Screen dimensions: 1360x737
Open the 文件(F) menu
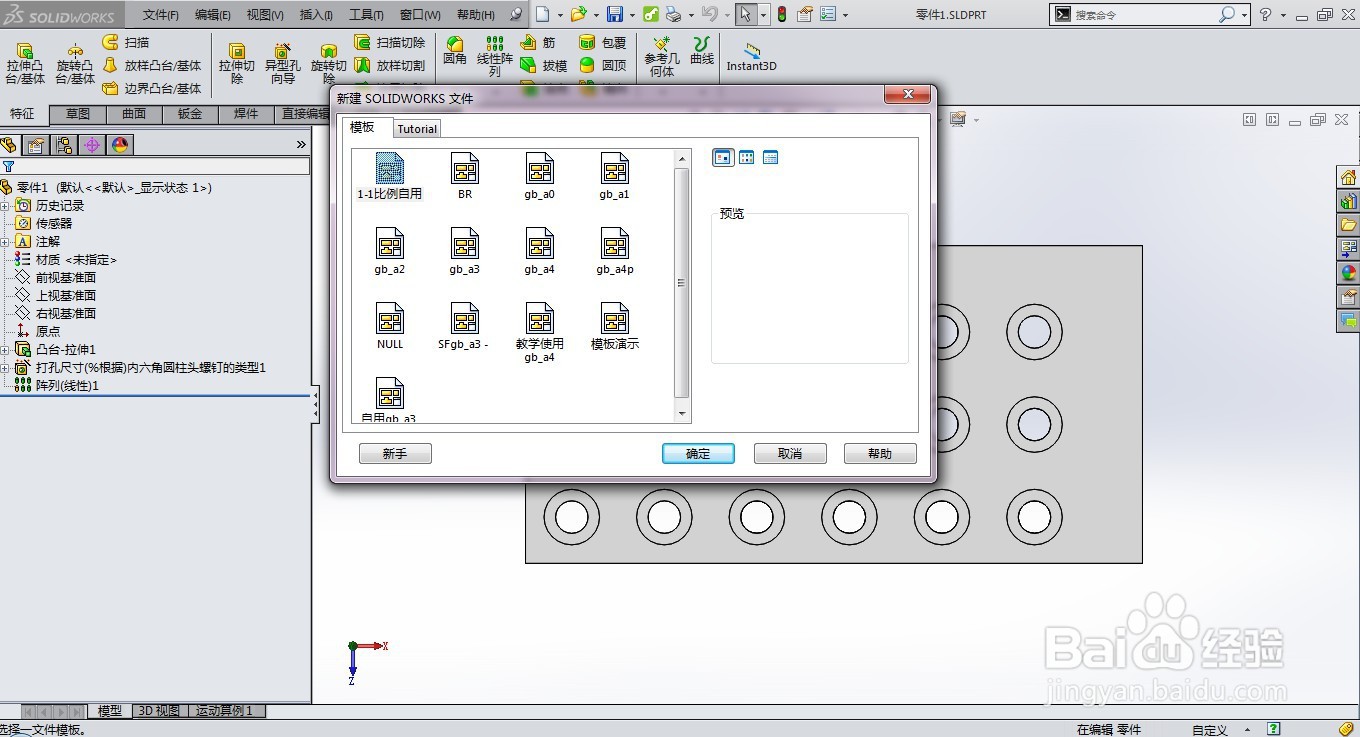pyautogui.click(x=161, y=15)
